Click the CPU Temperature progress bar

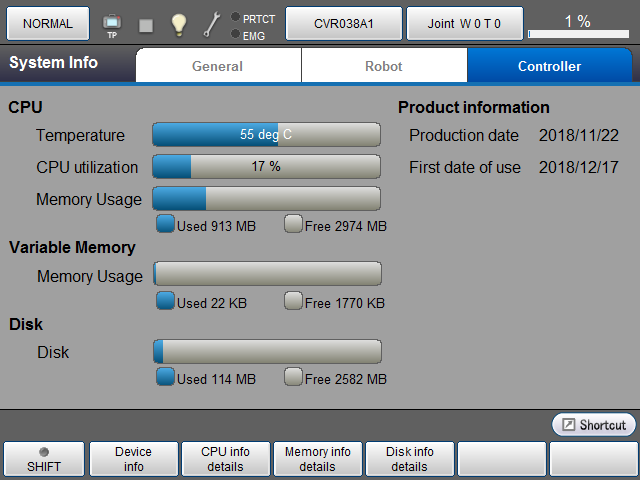coord(266,134)
